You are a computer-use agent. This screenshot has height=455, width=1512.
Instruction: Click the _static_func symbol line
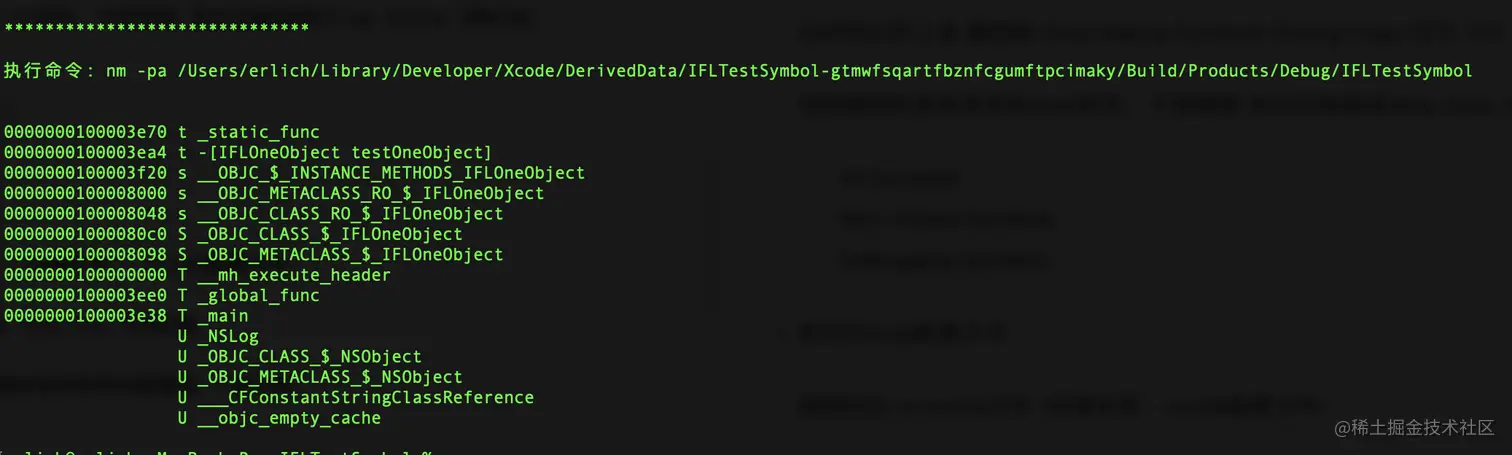pyautogui.click(x=162, y=132)
